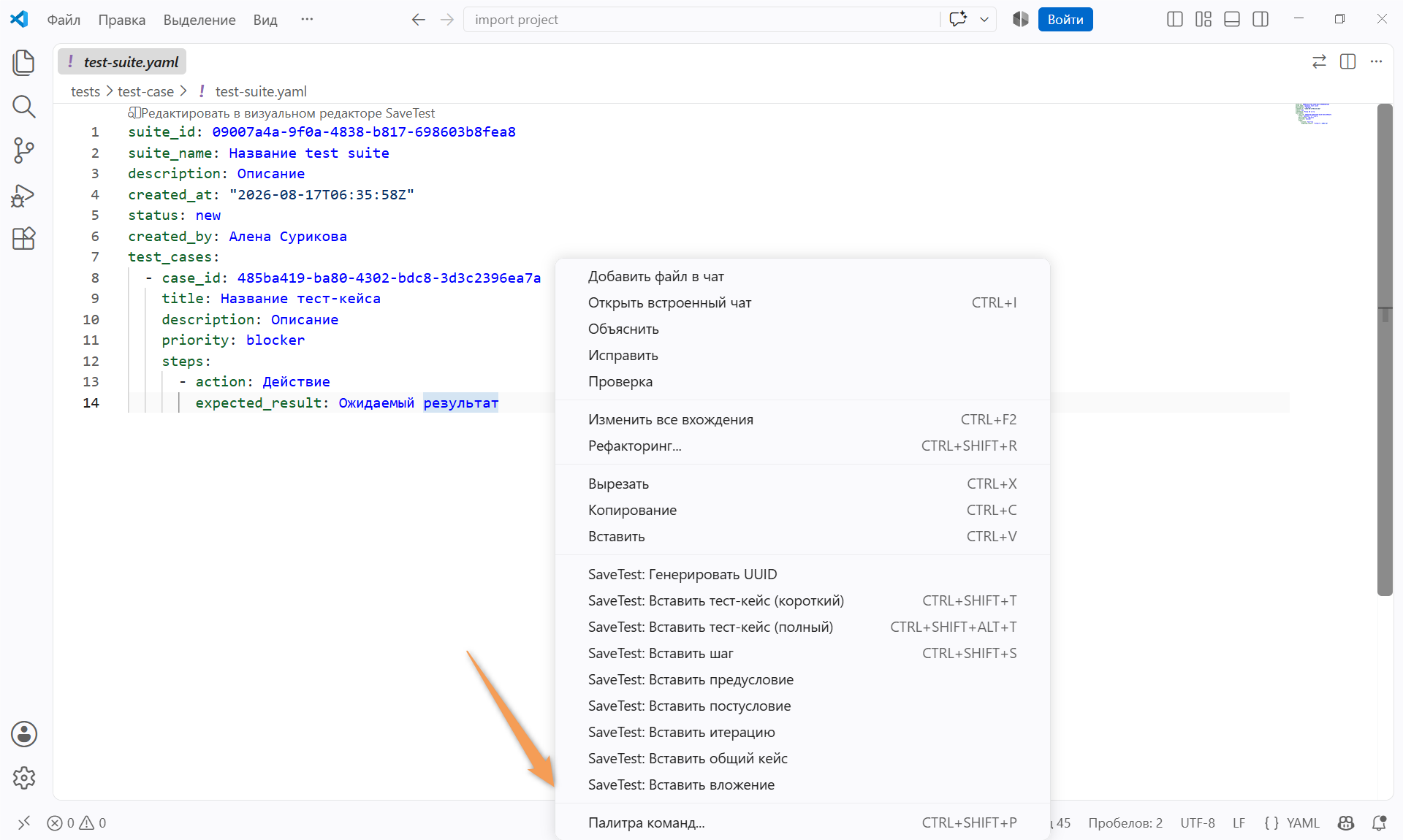Open editor More Actions ellipsis
Viewport: 1403px width, 840px height.
(x=1377, y=61)
